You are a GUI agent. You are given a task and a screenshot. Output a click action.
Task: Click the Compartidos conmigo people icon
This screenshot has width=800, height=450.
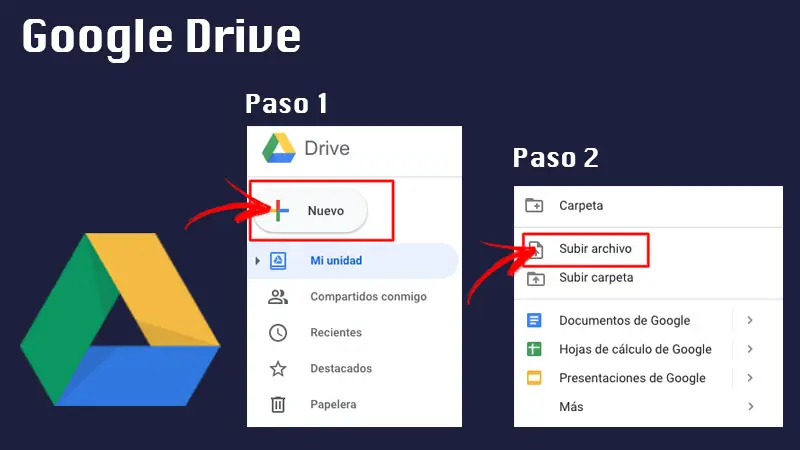(278, 296)
